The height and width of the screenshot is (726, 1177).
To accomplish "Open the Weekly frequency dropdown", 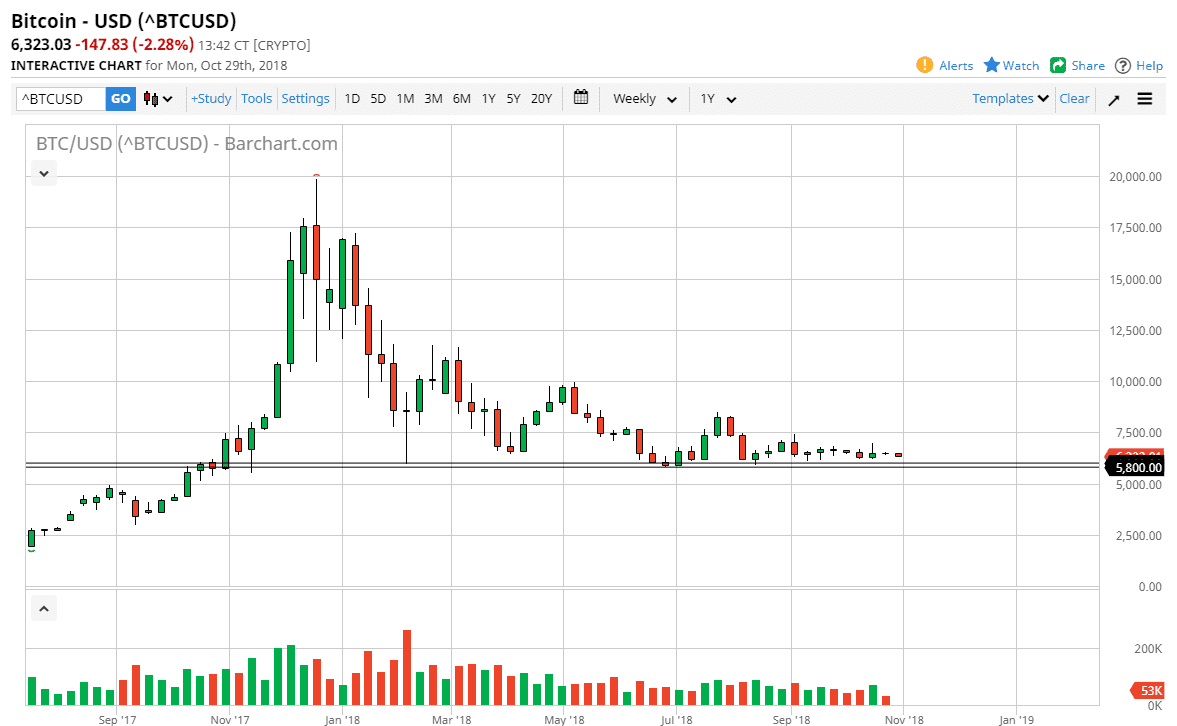I will coord(643,98).
